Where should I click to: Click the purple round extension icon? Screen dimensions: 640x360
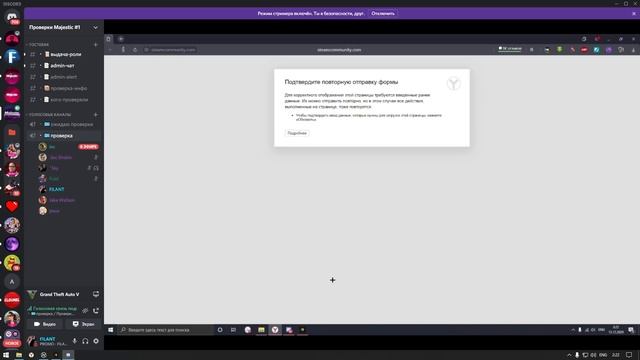pyautogui.click(x=609, y=50)
